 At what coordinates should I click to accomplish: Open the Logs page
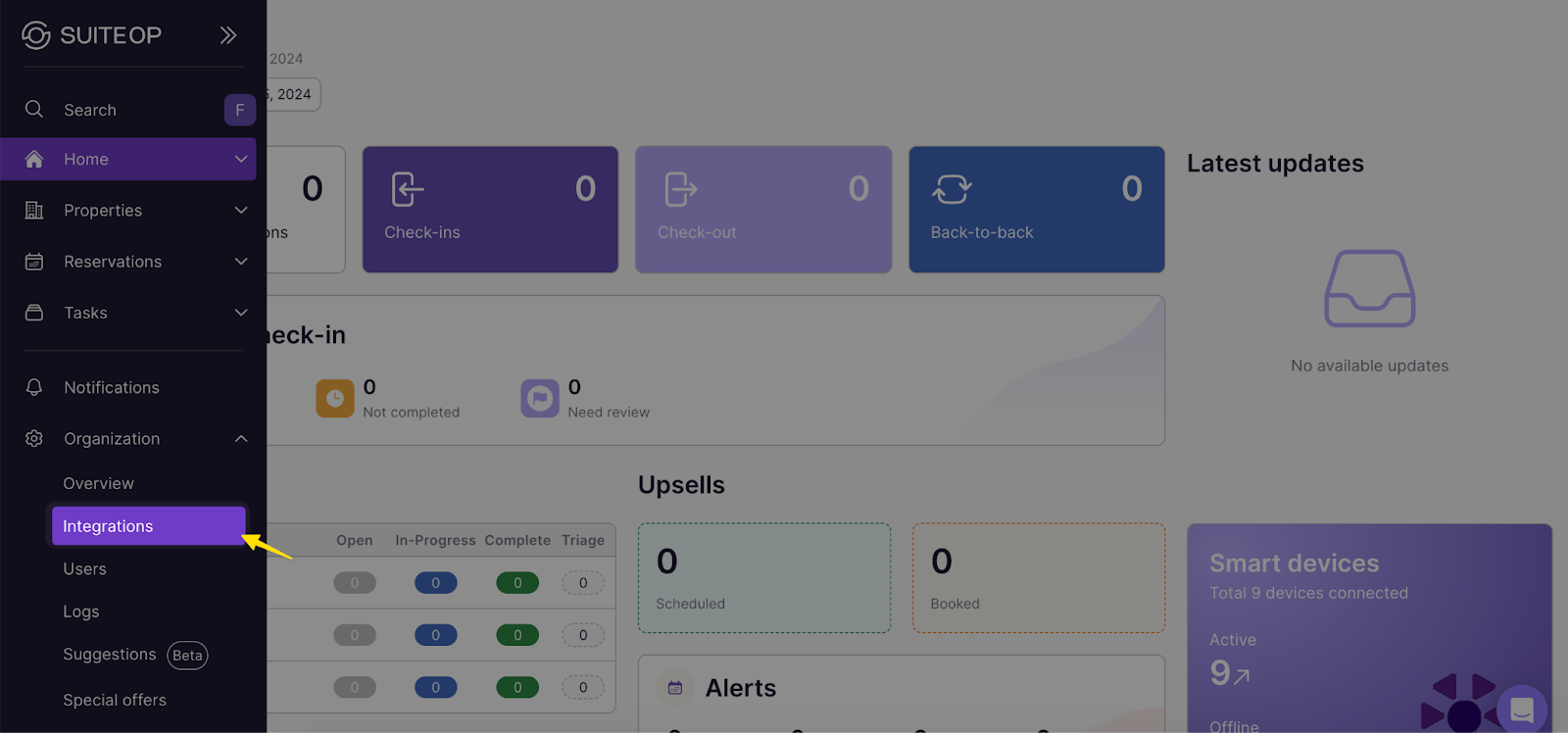pyautogui.click(x=81, y=611)
